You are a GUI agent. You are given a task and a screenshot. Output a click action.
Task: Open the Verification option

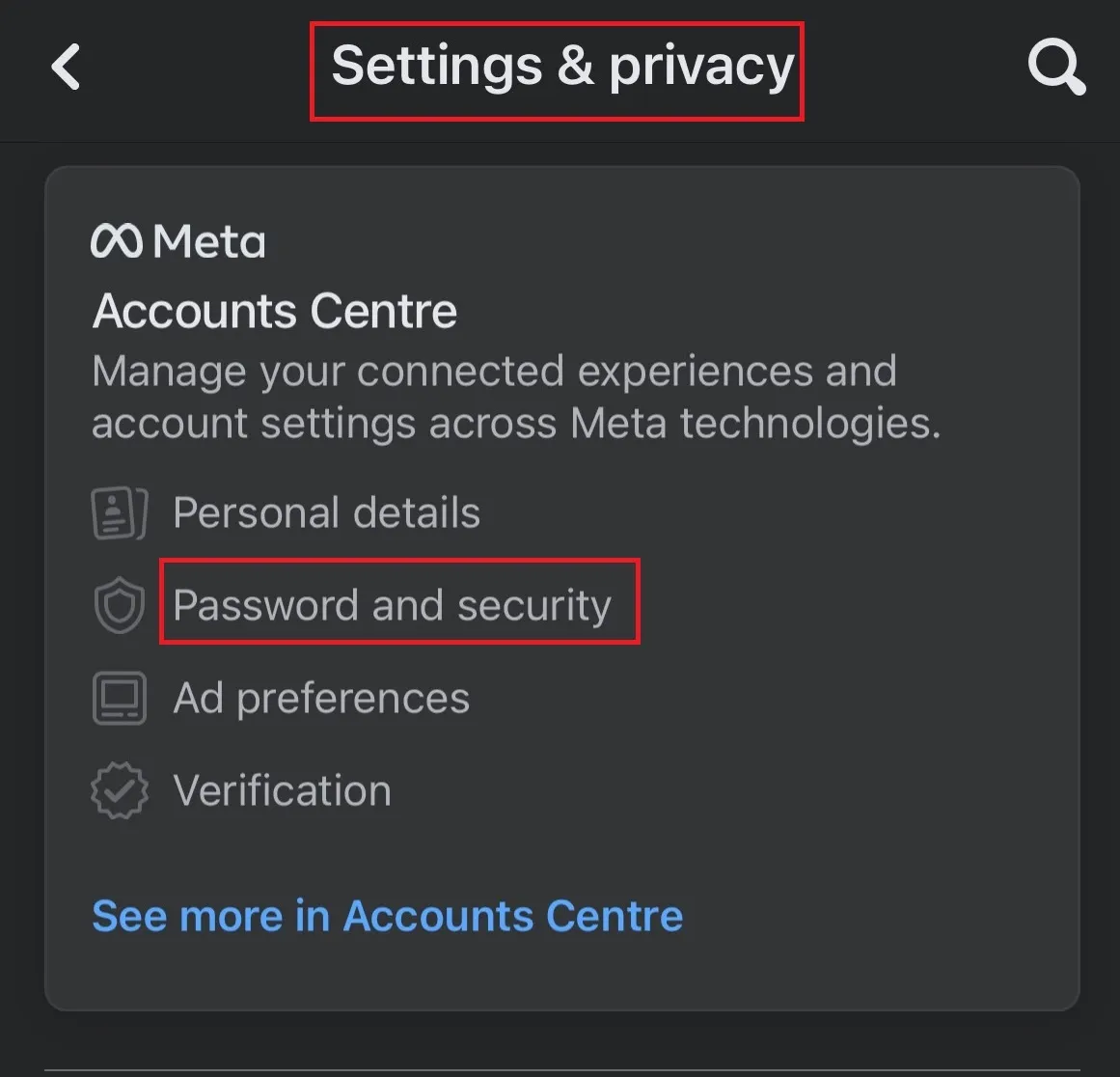click(x=282, y=791)
